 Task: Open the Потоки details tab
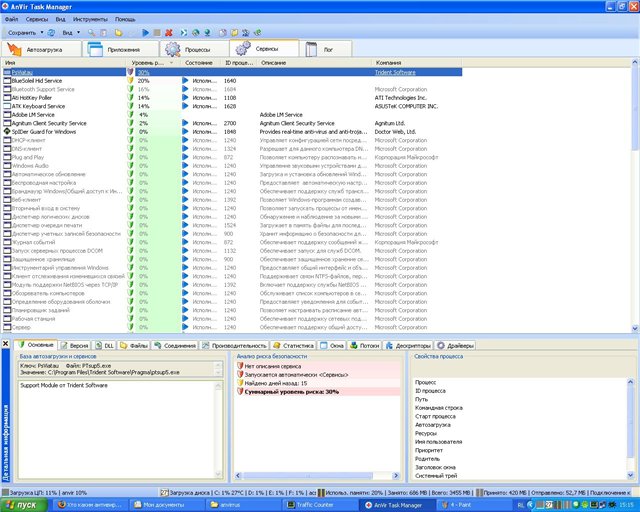[365, 345]
